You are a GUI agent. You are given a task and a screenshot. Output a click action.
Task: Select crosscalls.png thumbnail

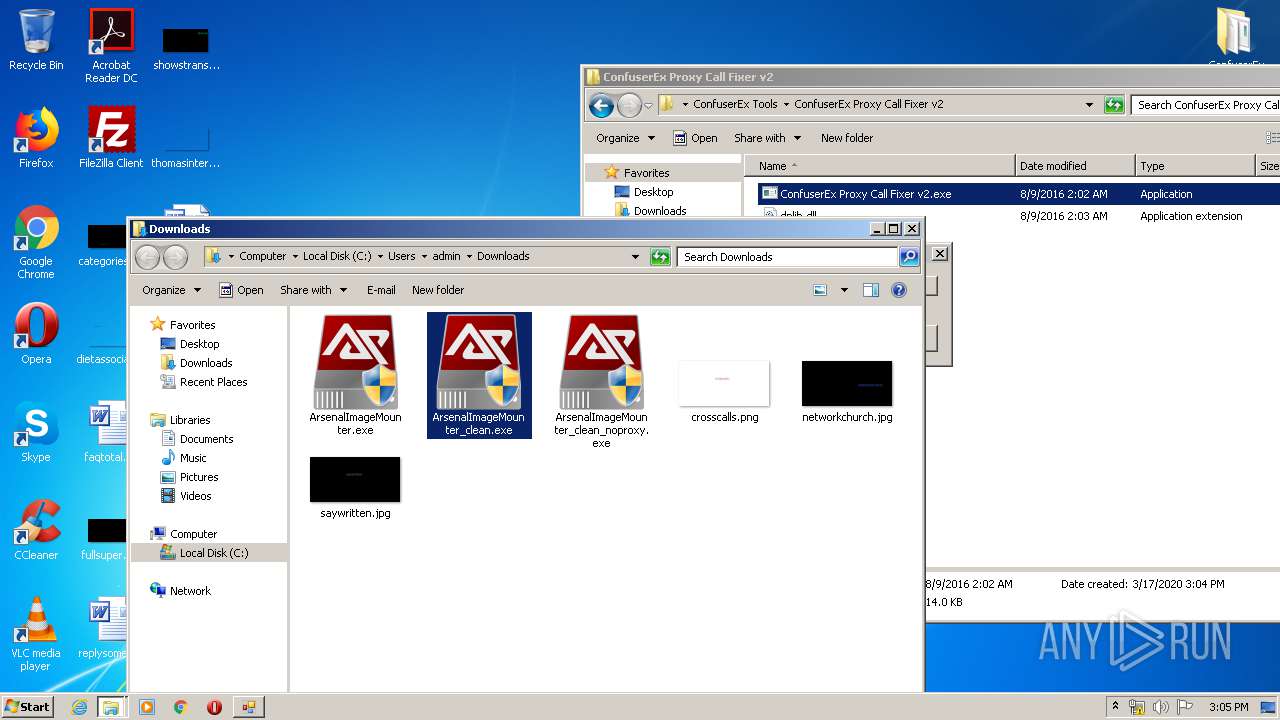(724, 392)
